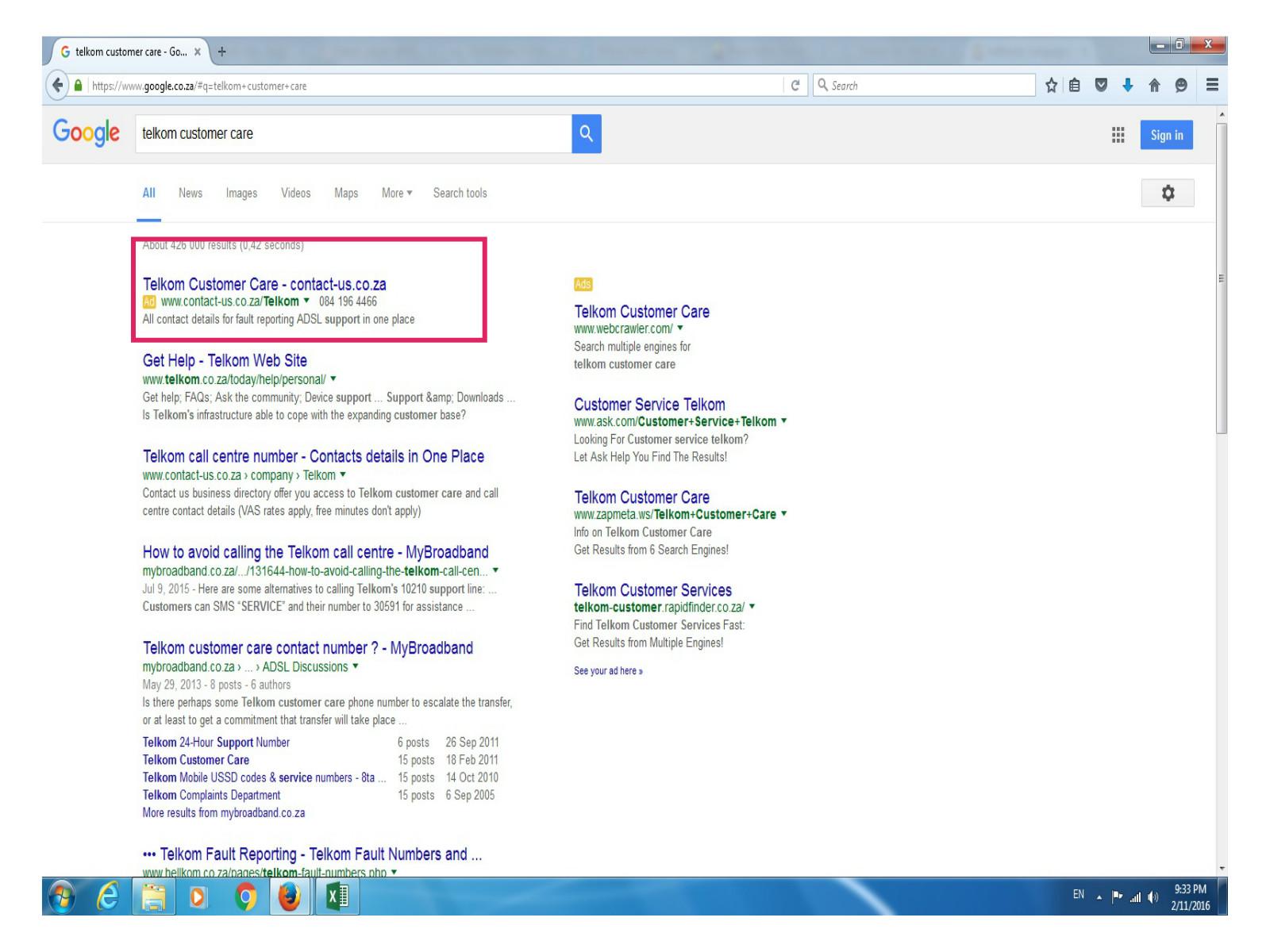Expand arrow beside www.telkom.co.za/today/help/personal/ URL
The height and width of the screenshot is (952, 1270).
coord(333,378)
